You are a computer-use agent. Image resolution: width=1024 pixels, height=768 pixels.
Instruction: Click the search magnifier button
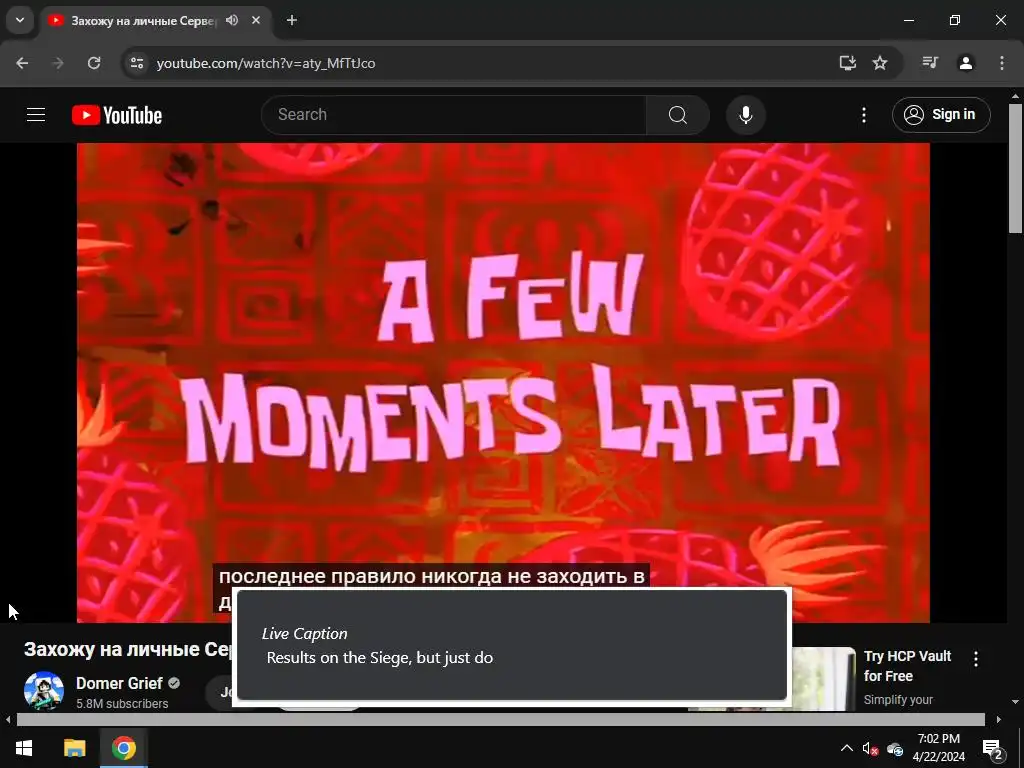678,115
